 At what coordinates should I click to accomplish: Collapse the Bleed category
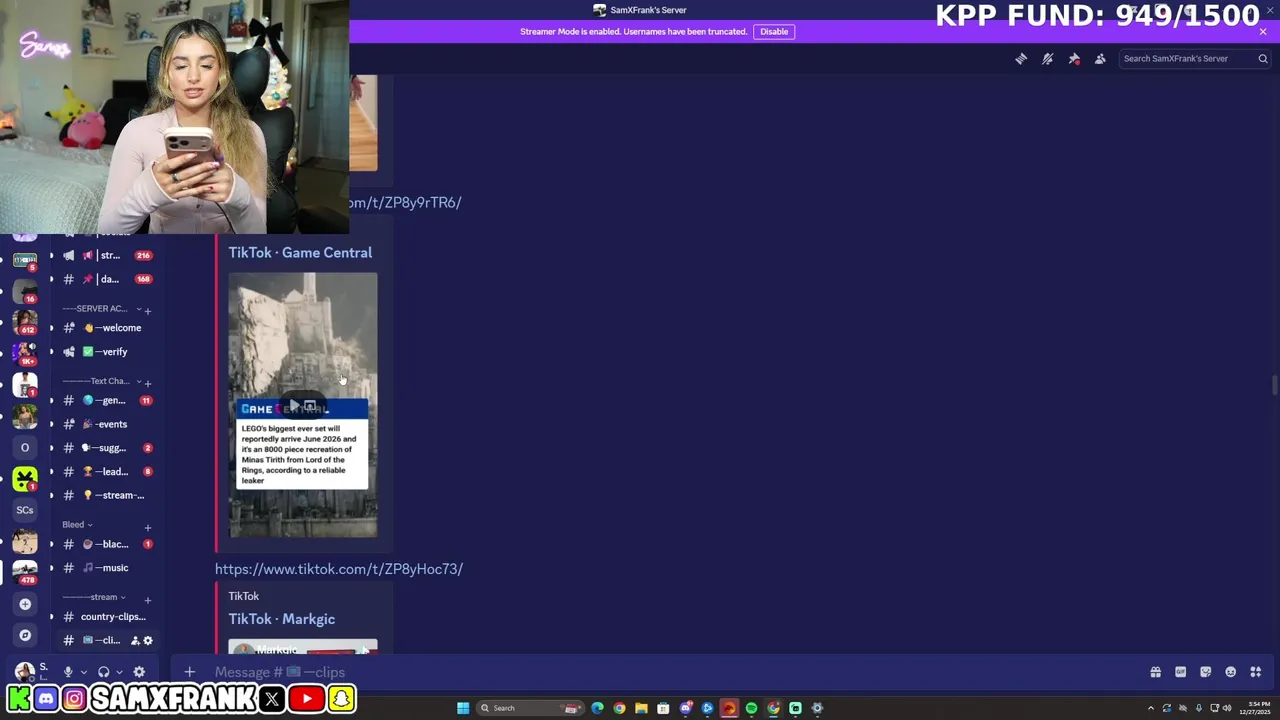pyautogui.click(x=77, y=524)
